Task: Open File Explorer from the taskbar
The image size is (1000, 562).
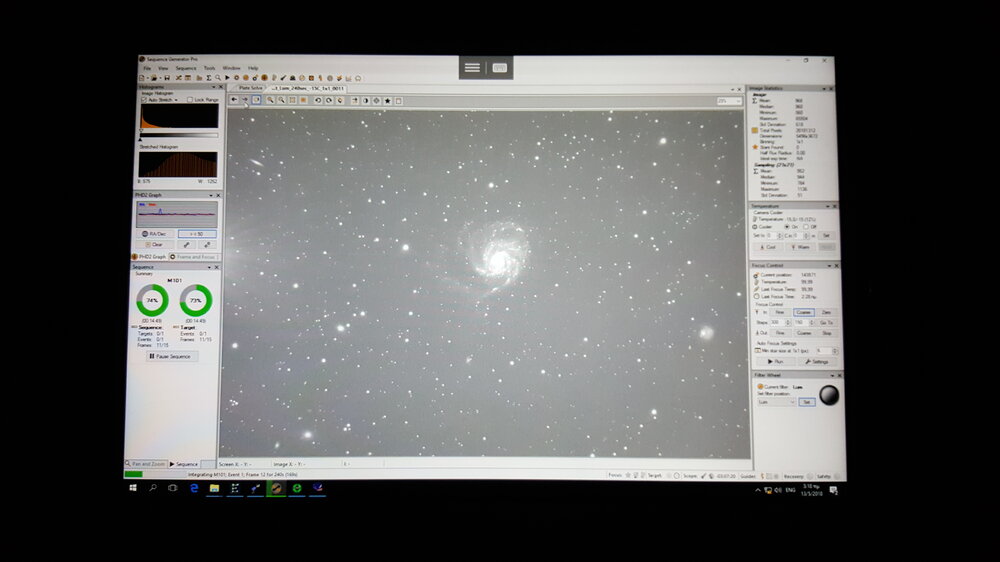Action: pos(214,489)
